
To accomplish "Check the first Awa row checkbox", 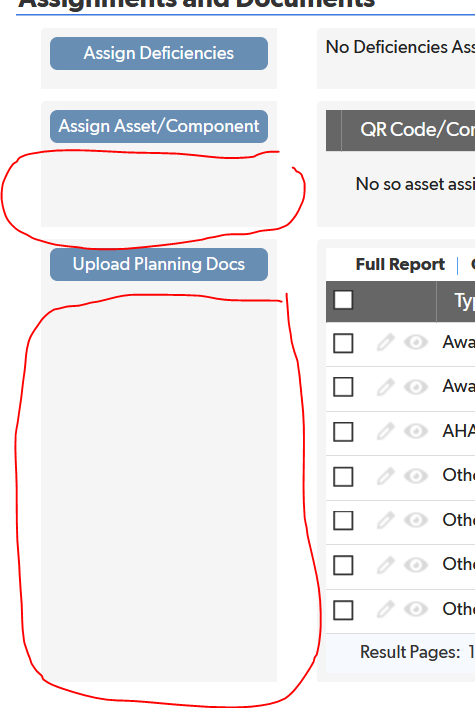I will click(x=343, y=343).
